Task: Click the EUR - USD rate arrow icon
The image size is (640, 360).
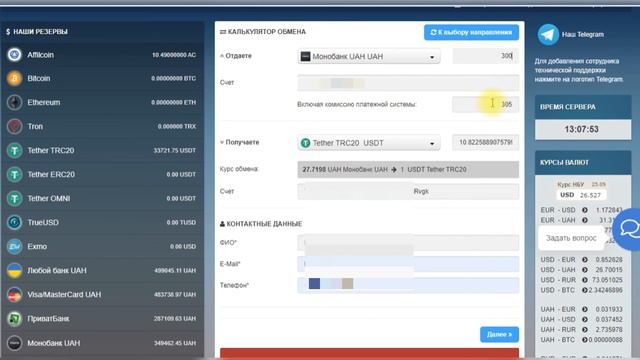Action: coord(584,210)
